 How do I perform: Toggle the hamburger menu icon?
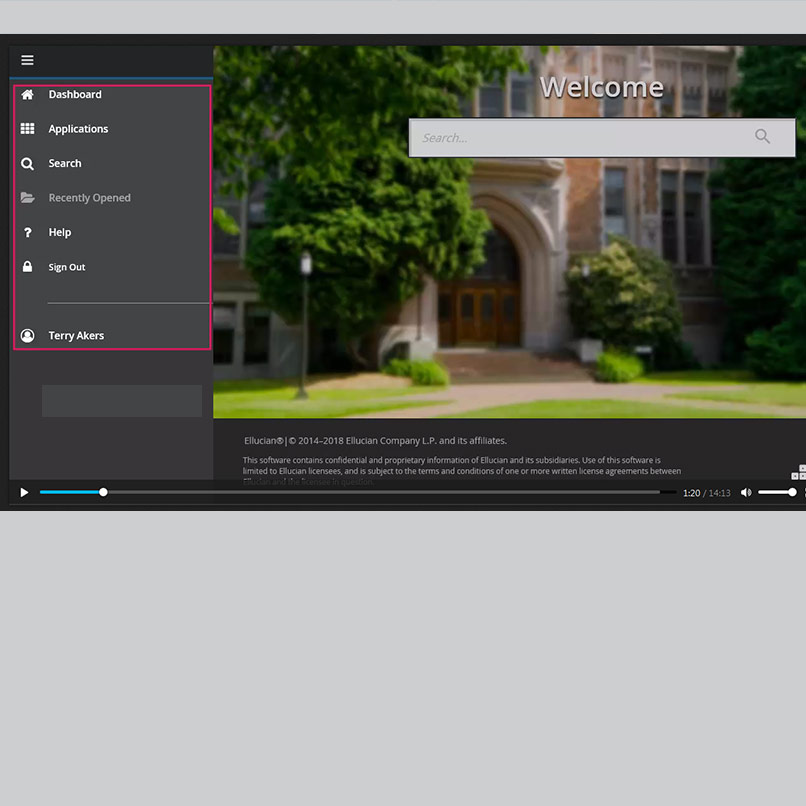coord(27,60)
